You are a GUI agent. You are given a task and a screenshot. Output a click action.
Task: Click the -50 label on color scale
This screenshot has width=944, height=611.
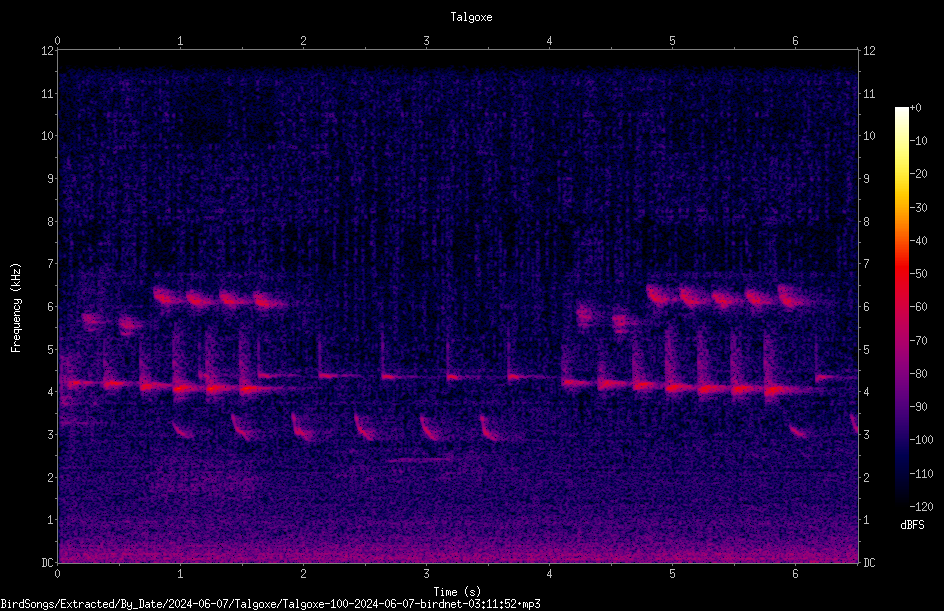click(919, 273)
